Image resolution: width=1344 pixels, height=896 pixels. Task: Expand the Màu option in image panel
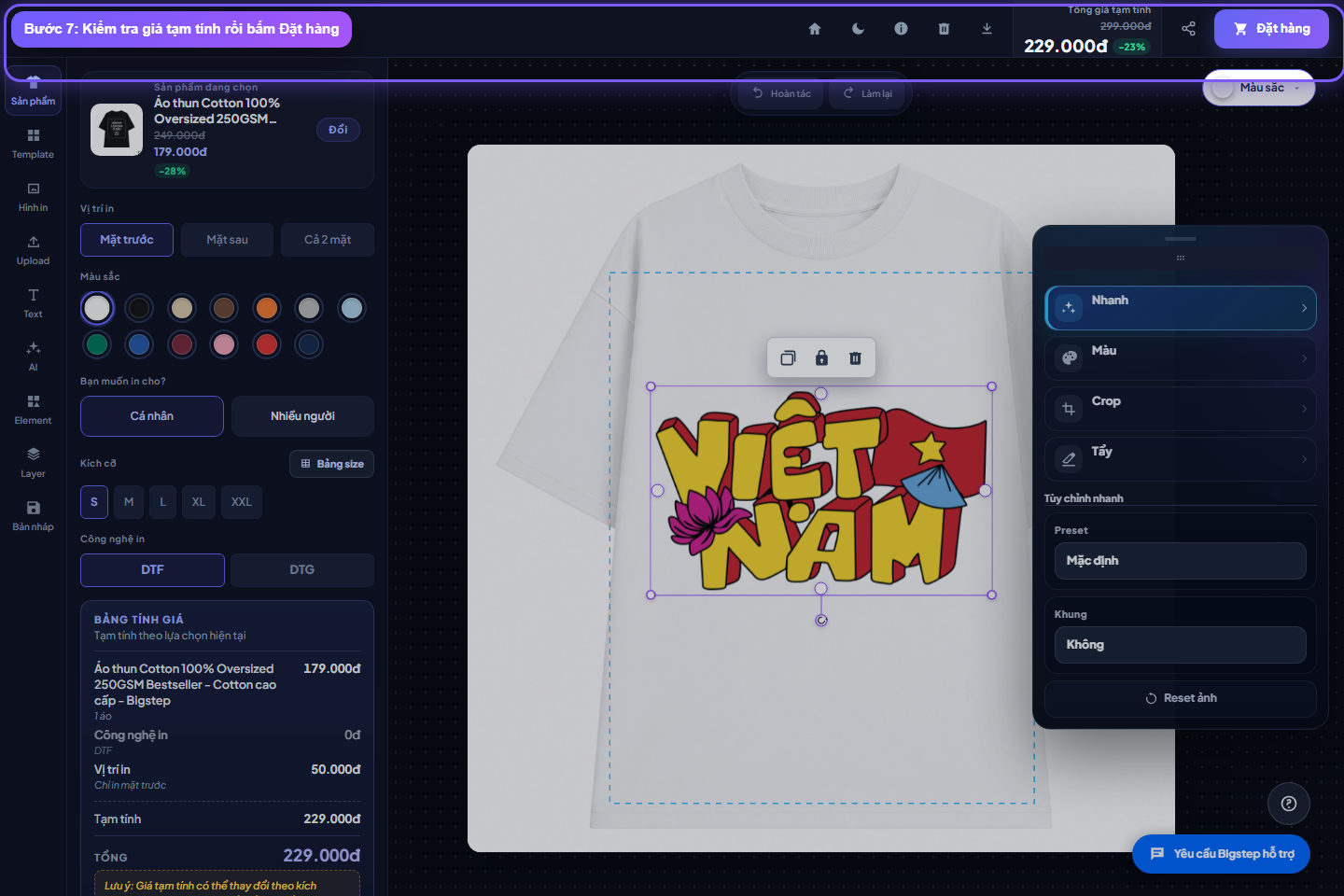1181,358
